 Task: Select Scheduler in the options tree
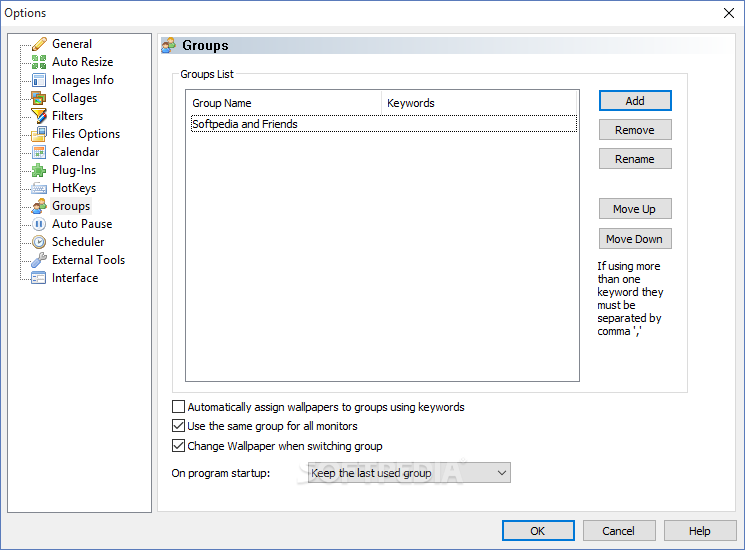[x=78, y=242]
